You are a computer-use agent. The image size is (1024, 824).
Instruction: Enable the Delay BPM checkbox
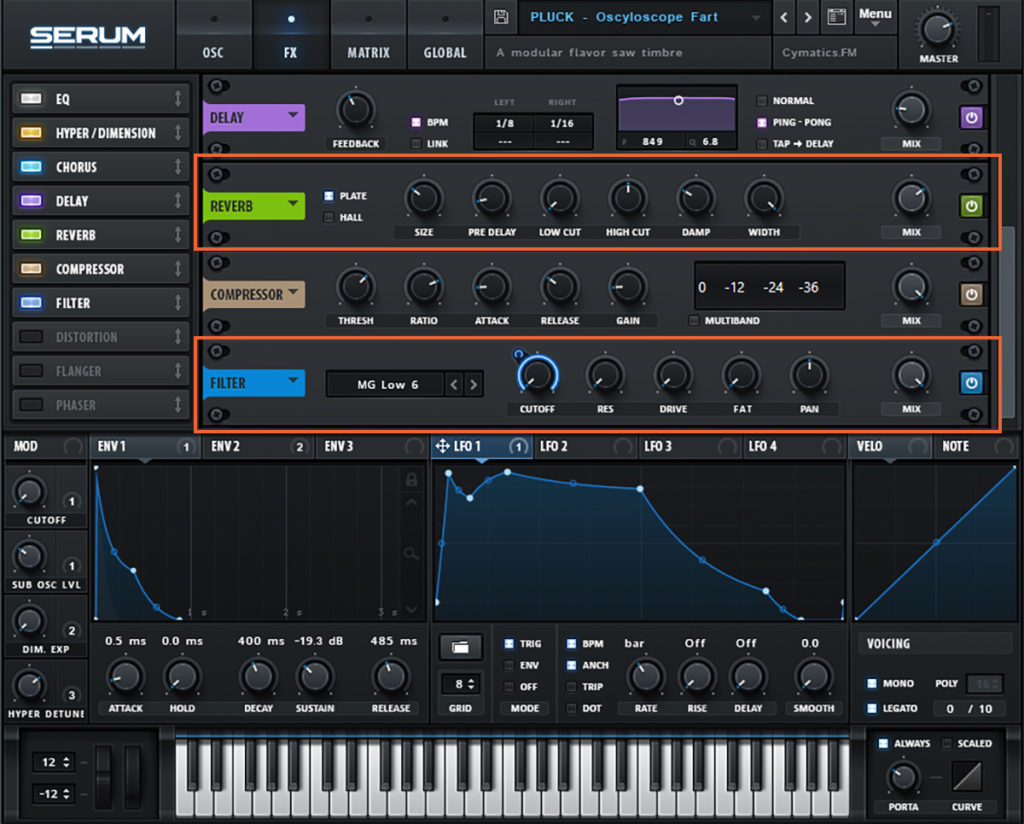416,122
